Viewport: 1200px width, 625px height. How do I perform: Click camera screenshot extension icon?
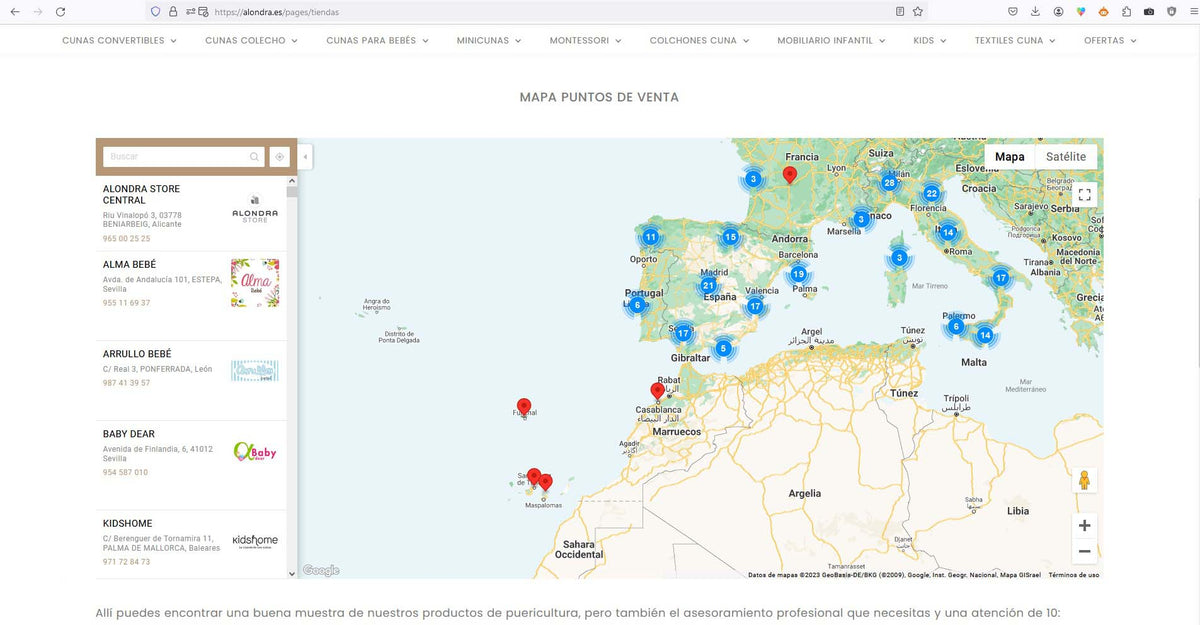tap(1149, 11)
